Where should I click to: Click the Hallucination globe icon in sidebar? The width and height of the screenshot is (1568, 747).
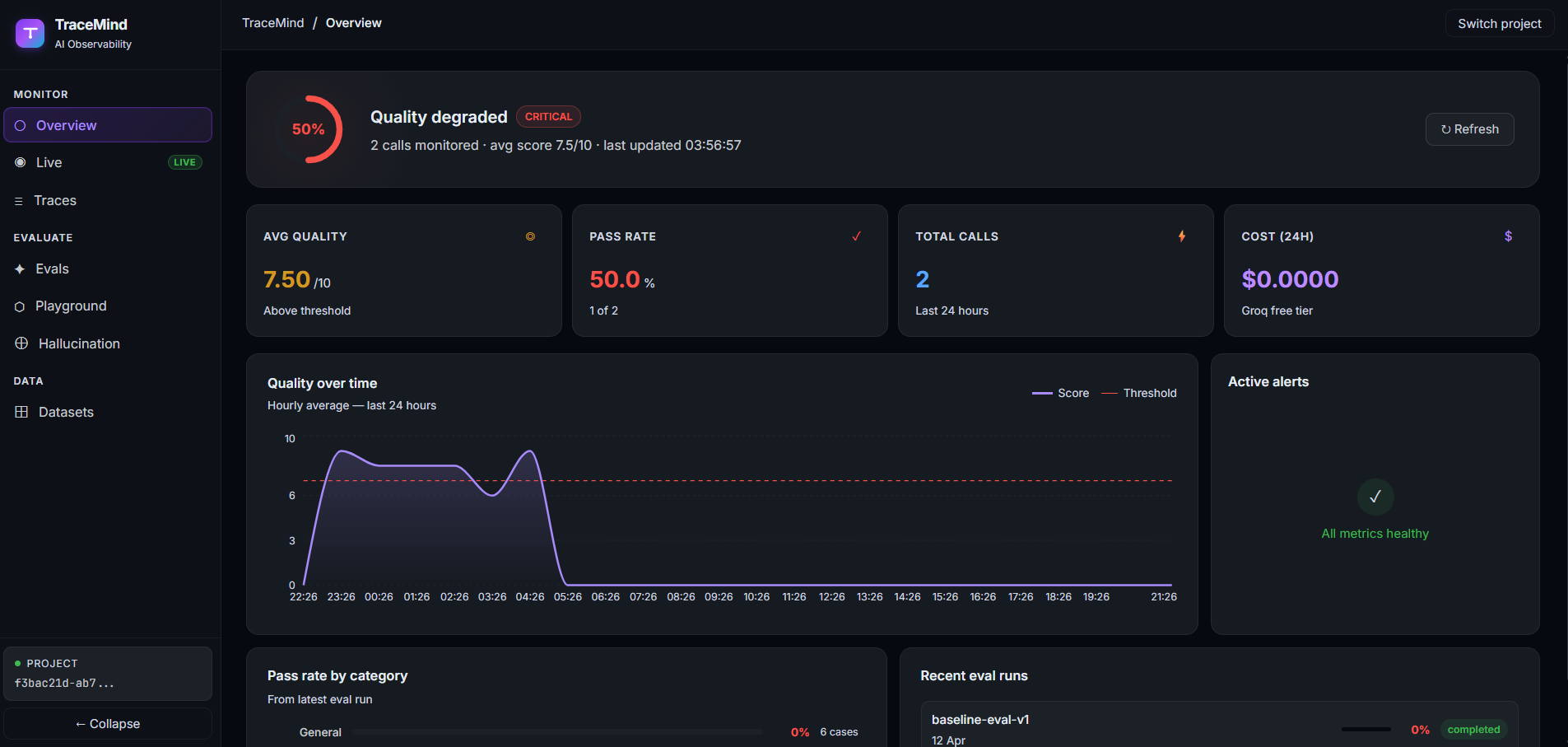(21, 343)
